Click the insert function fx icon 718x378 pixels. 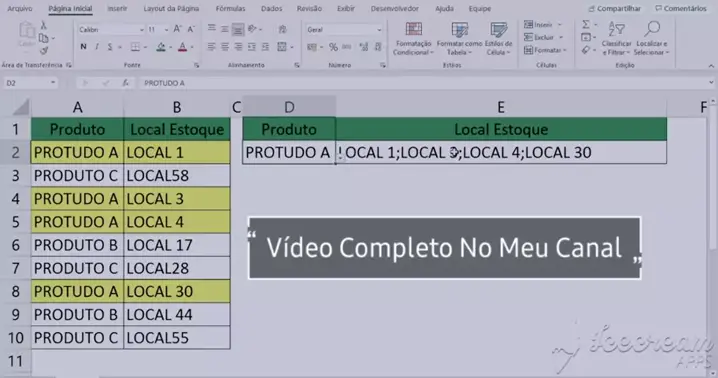click(125, 83)
